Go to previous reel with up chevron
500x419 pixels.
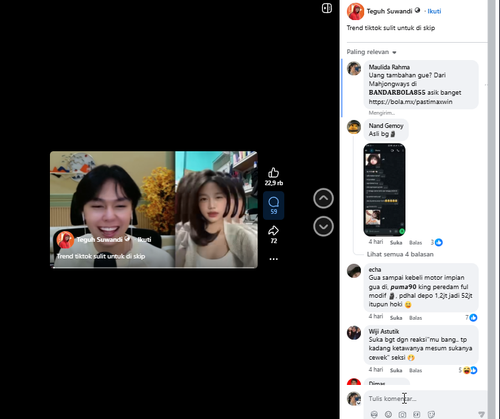[x=323, y=198]
